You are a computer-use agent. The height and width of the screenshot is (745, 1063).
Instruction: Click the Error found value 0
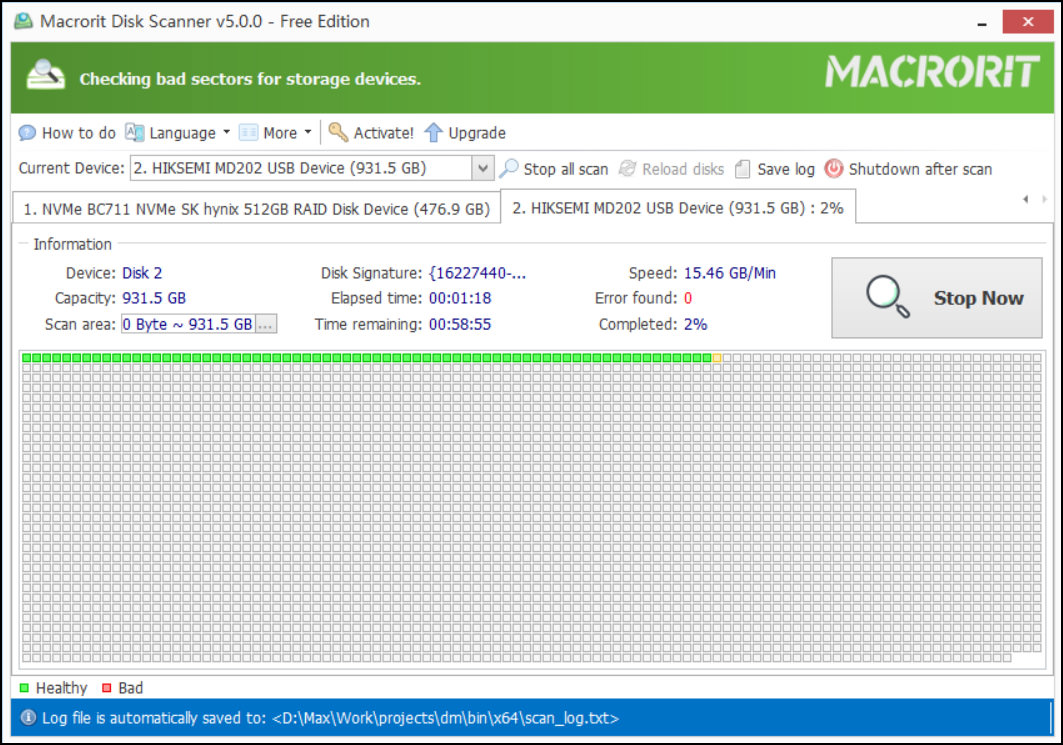pos(687,298)
